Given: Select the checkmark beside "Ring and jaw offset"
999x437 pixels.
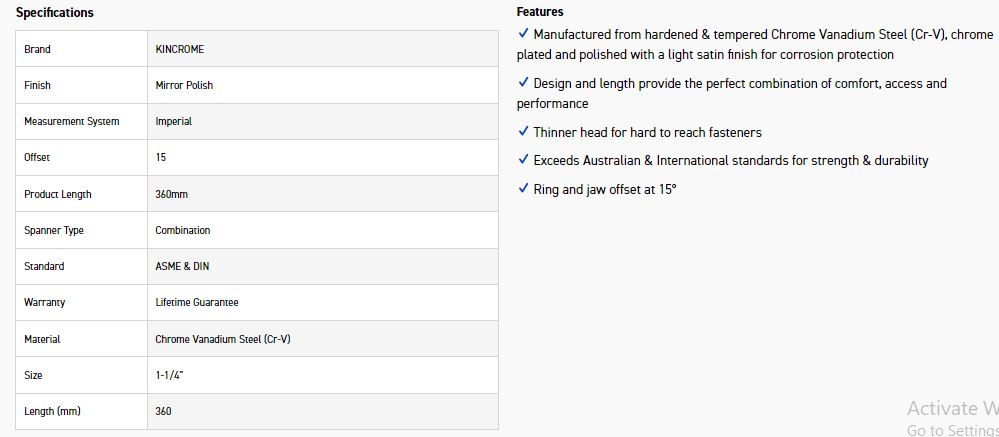Looking at the screenshot, I should coord(523,188).
